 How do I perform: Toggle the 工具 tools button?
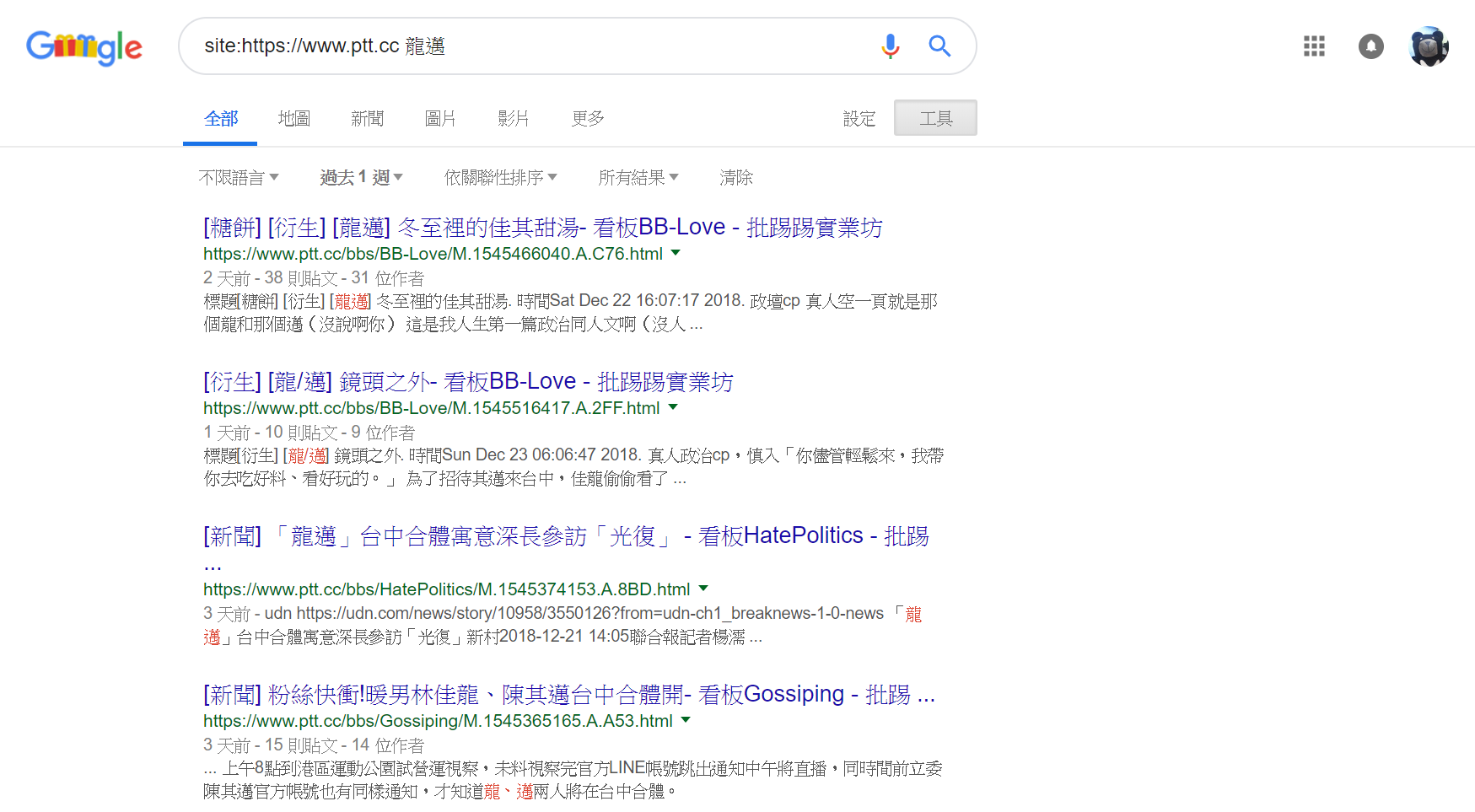[x=935, y=118]
